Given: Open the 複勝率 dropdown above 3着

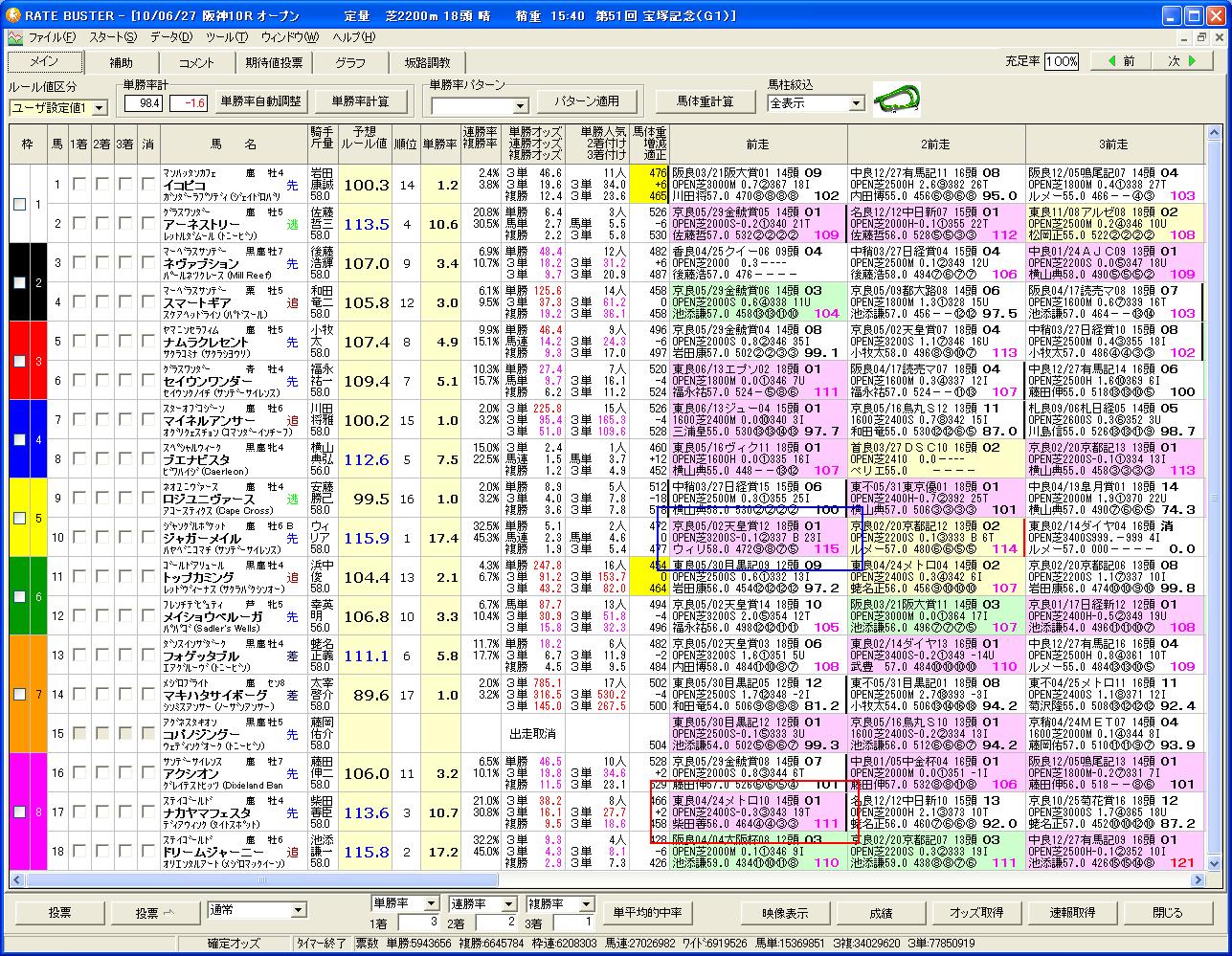Looking at the screenshot, I should [585, 903].
